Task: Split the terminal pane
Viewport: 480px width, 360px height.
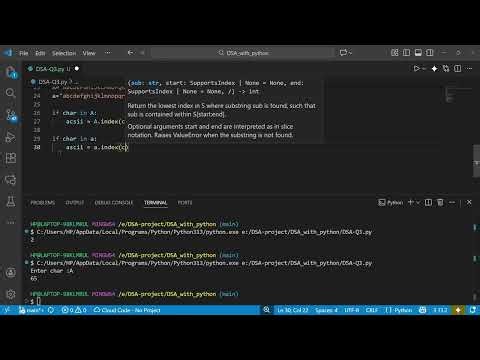Action: pyautogui.click(x=428, y=202)
